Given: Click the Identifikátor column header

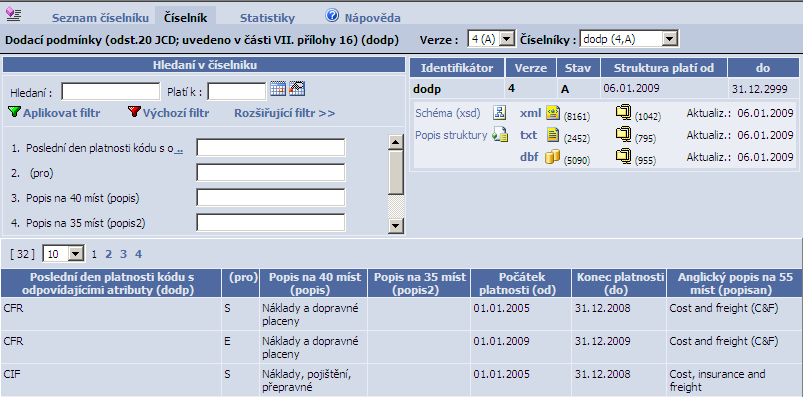Looking at the screenshot, I should 457,68.
